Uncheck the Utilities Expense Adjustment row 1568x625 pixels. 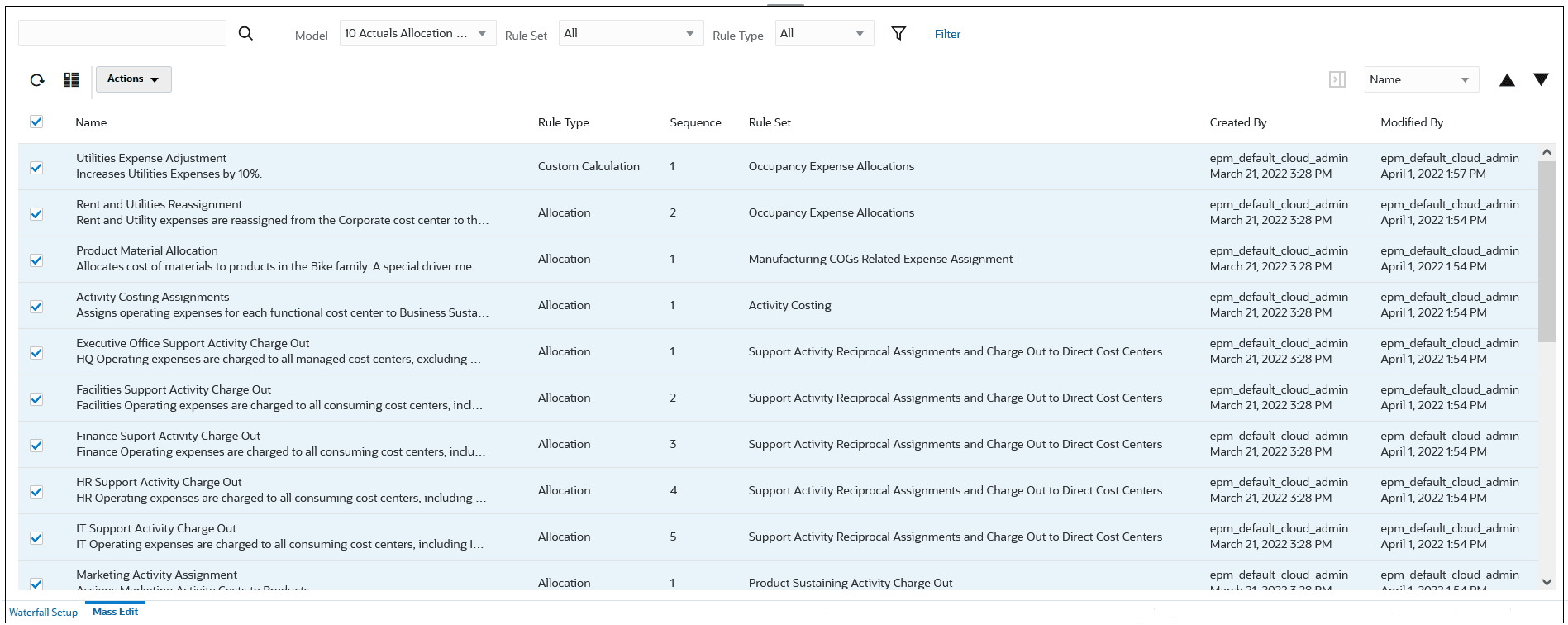[x=36, y=168]
